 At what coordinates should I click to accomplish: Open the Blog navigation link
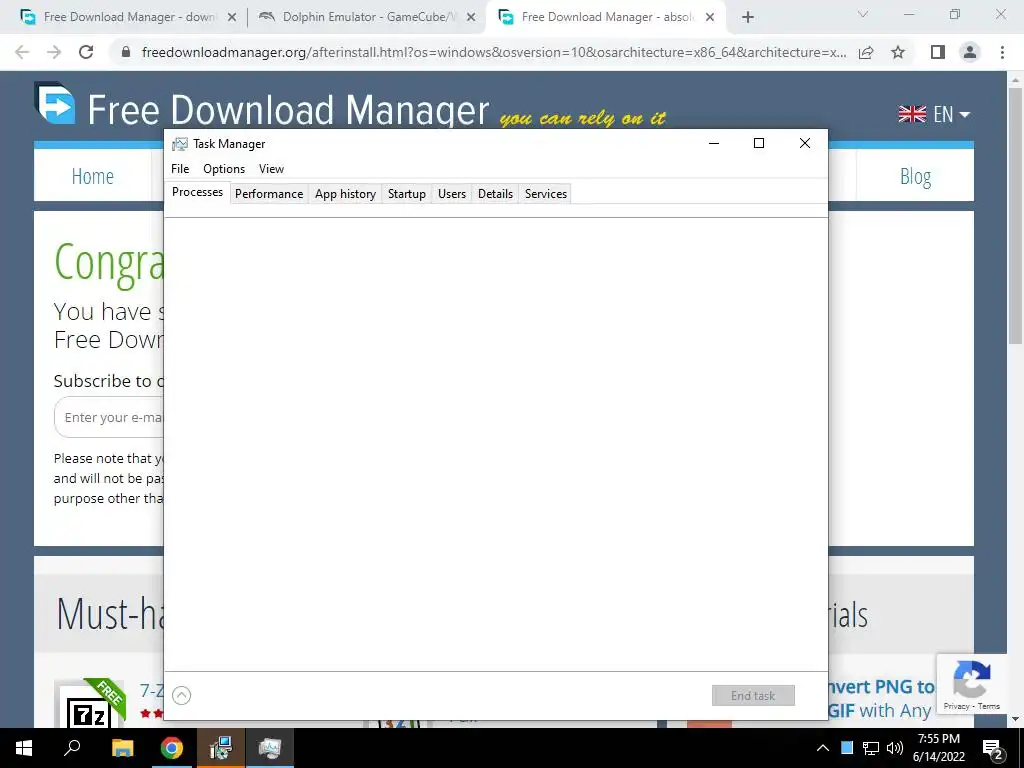915,176
